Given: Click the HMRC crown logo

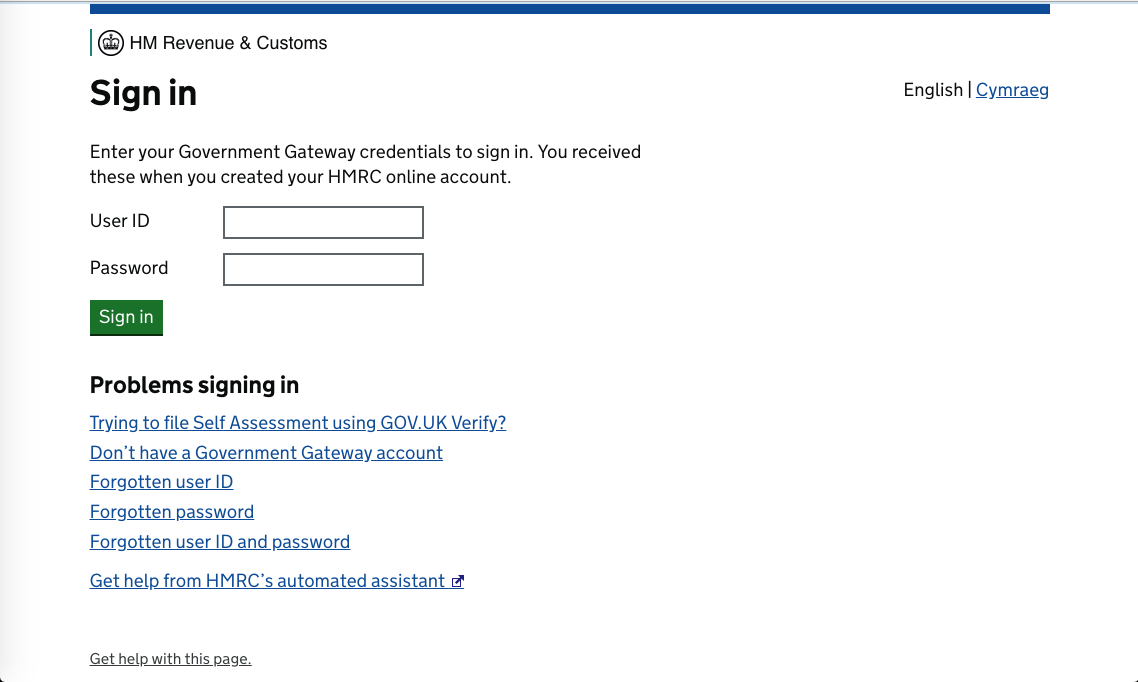Looking at the screenshot, I should click(110, 43).
